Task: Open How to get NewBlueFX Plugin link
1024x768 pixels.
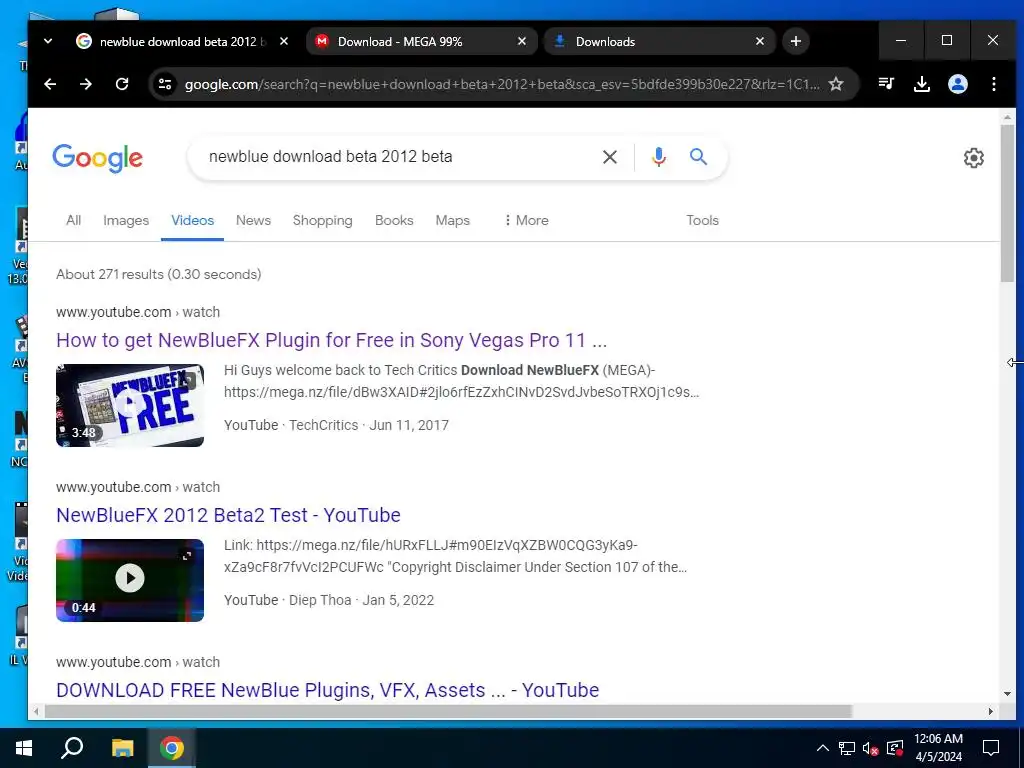Action: click(x=331, y=340)
